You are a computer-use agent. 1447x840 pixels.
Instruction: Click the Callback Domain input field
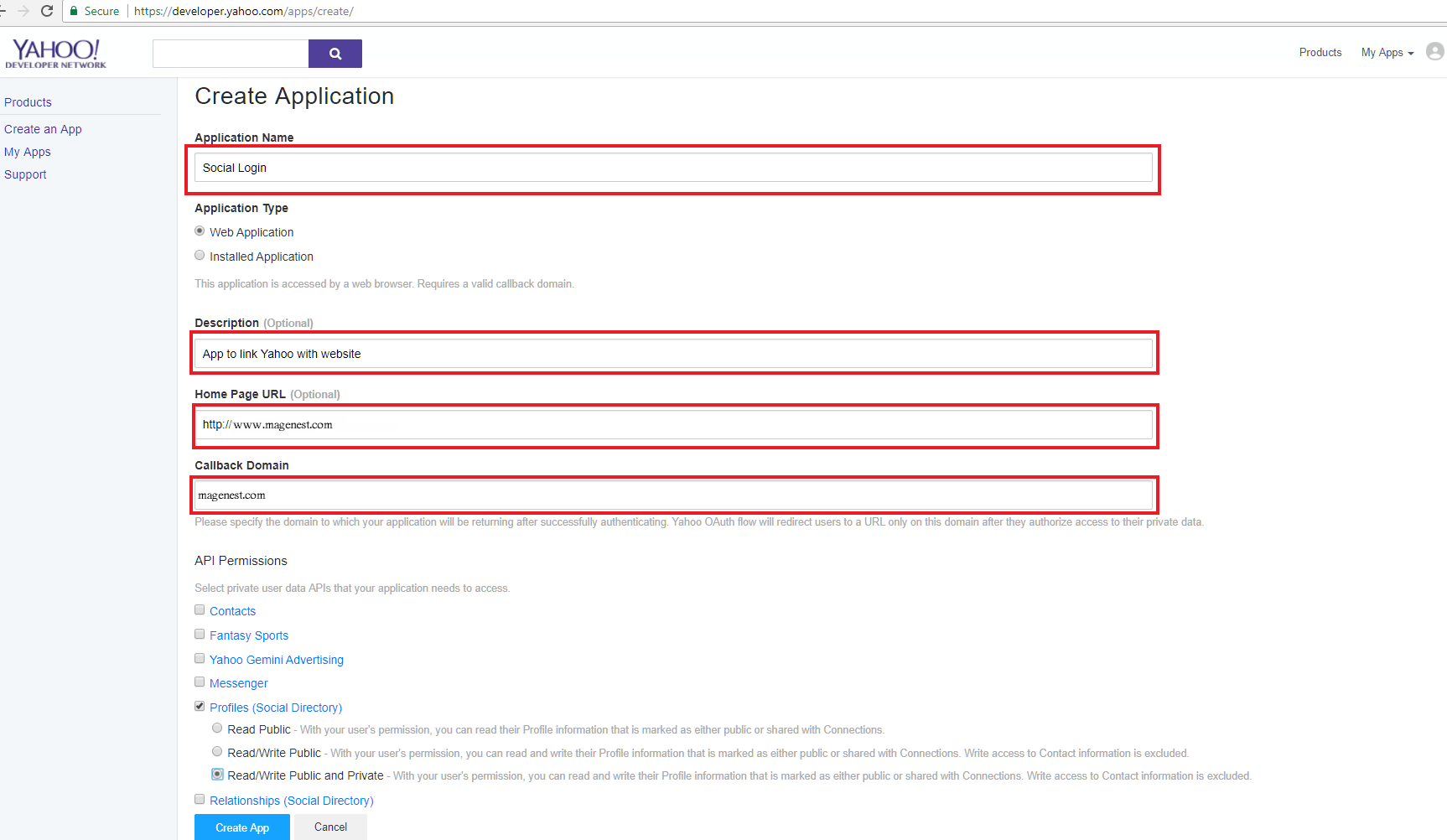coord(673,495)
